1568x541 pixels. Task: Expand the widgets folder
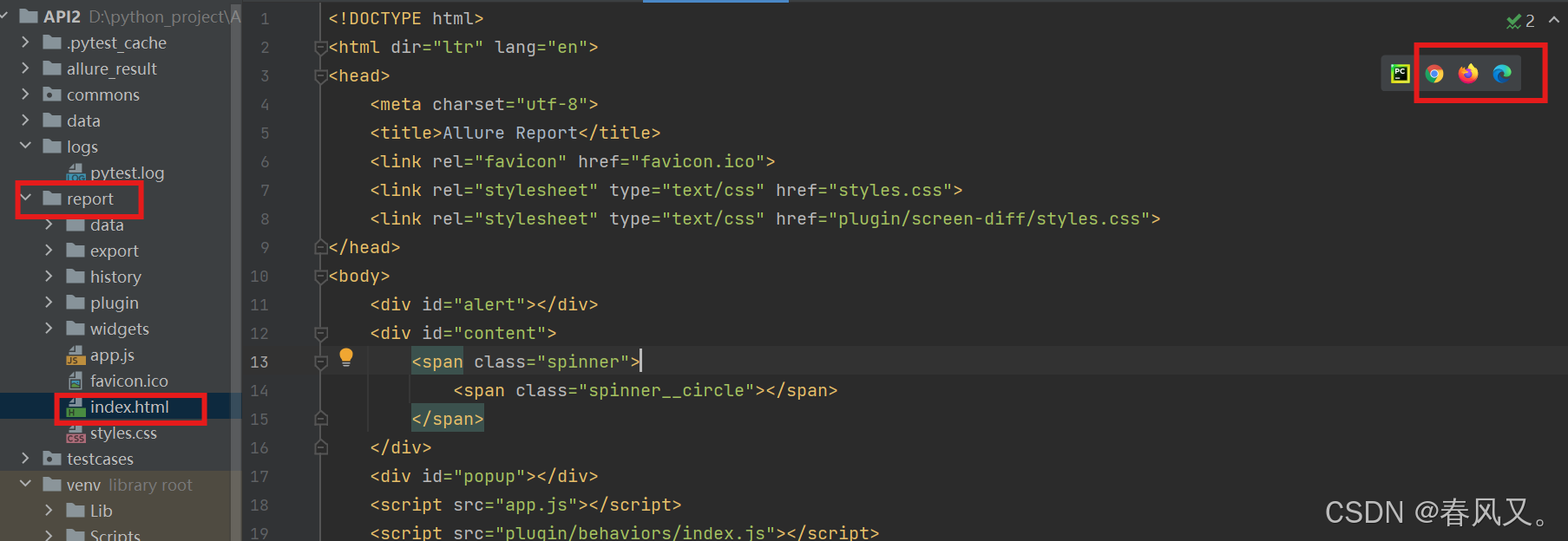point(49,328)
